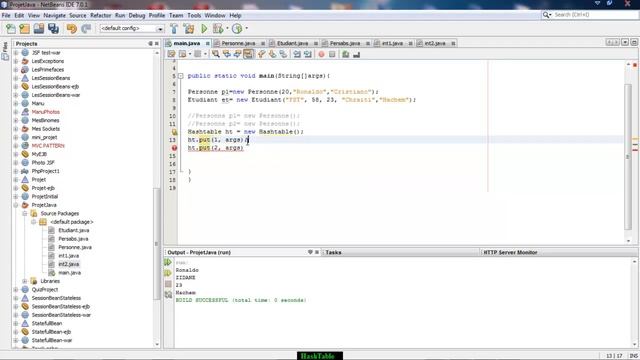Close the Projects panel
Image resolution: width=640 pixels, height=360 pixels.
click(157, 44)
